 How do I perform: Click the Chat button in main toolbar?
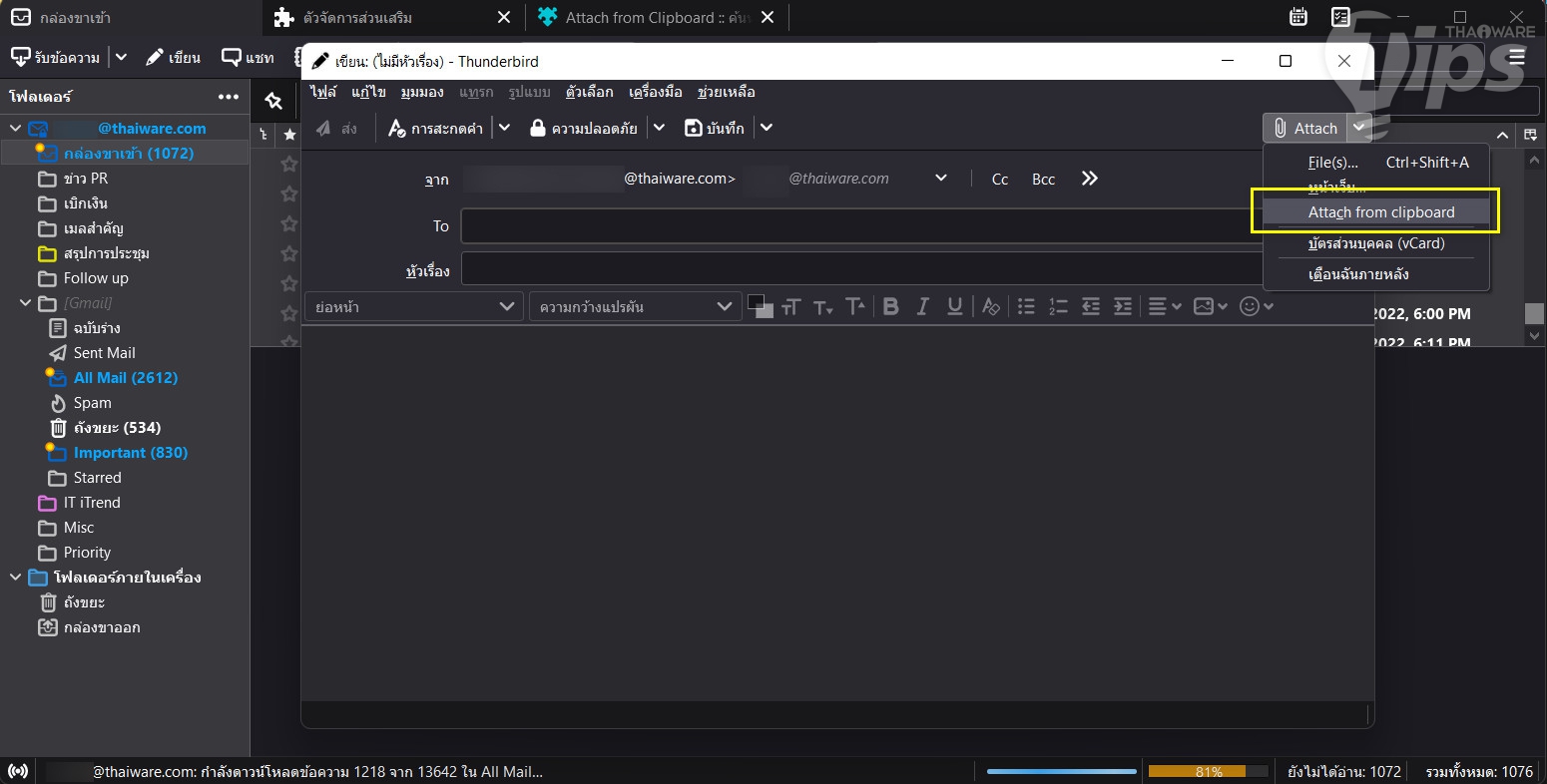248,57
